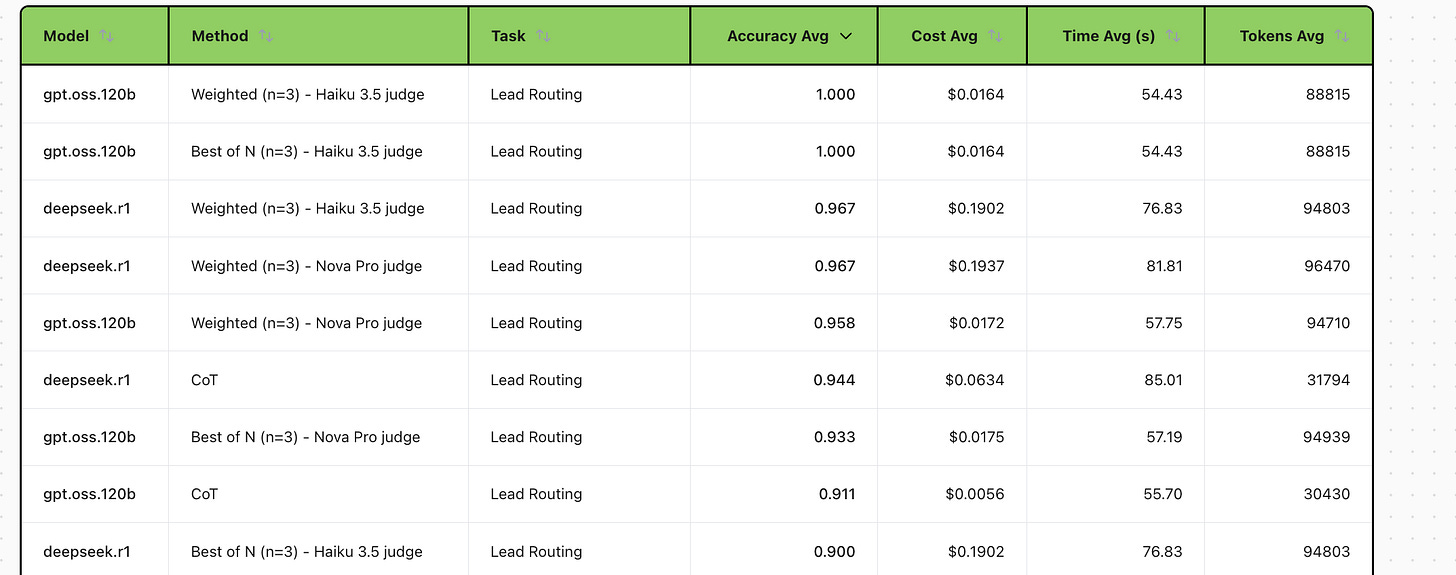Click the Tokens Avg header label
1456x575 pixels.
[x=1282, y=36]
